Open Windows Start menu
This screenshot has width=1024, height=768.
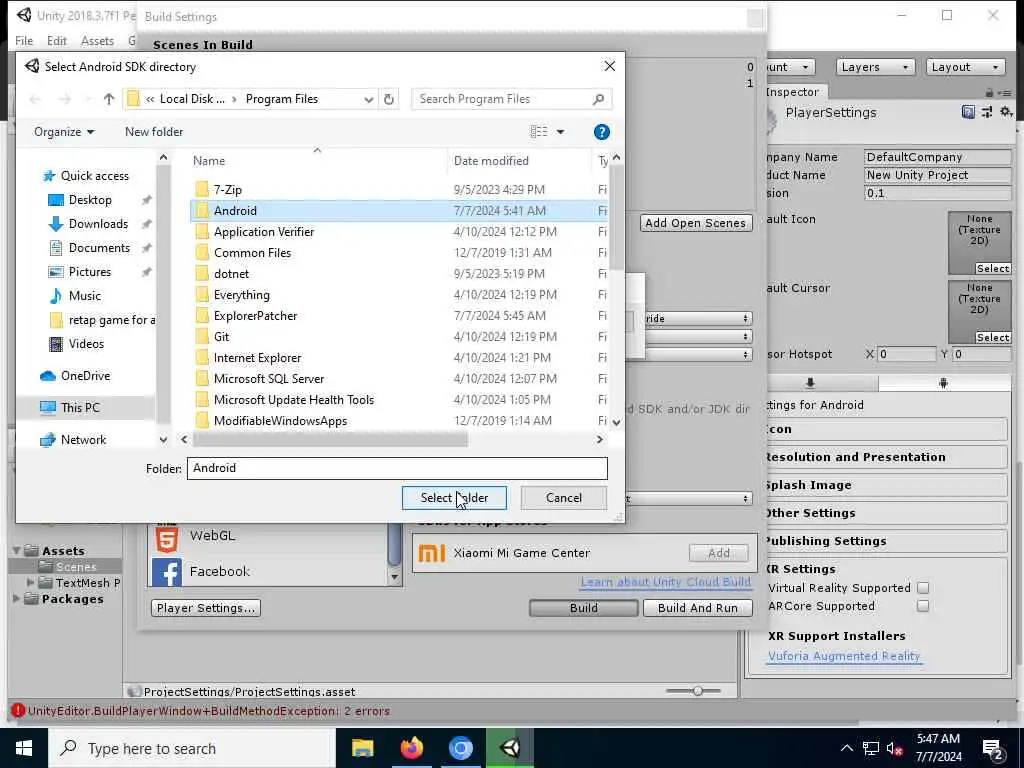coord(24,748)
